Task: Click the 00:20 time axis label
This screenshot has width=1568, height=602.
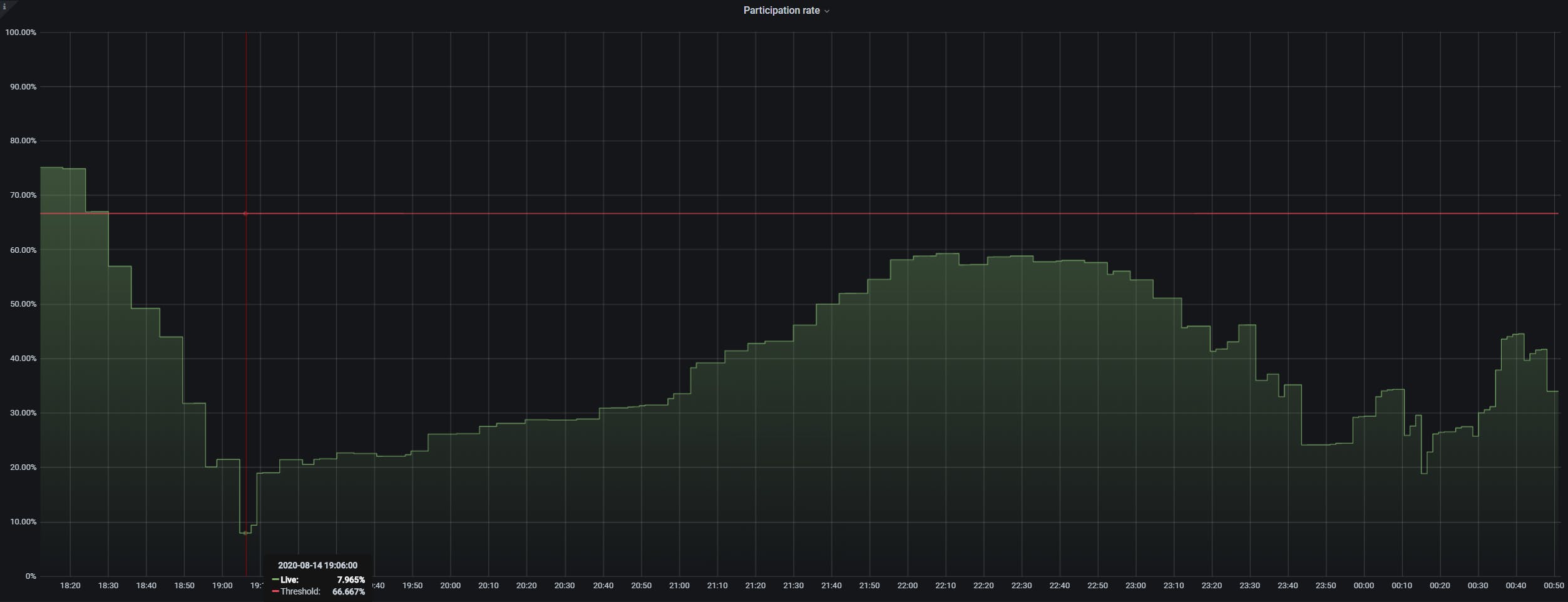Action: [x=1440, y=586]
